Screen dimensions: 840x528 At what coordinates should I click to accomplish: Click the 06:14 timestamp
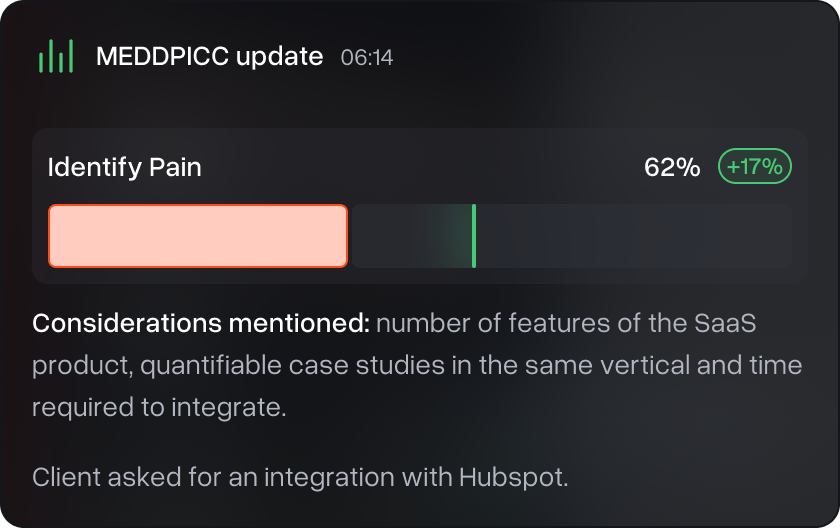(x=367, y=57)
